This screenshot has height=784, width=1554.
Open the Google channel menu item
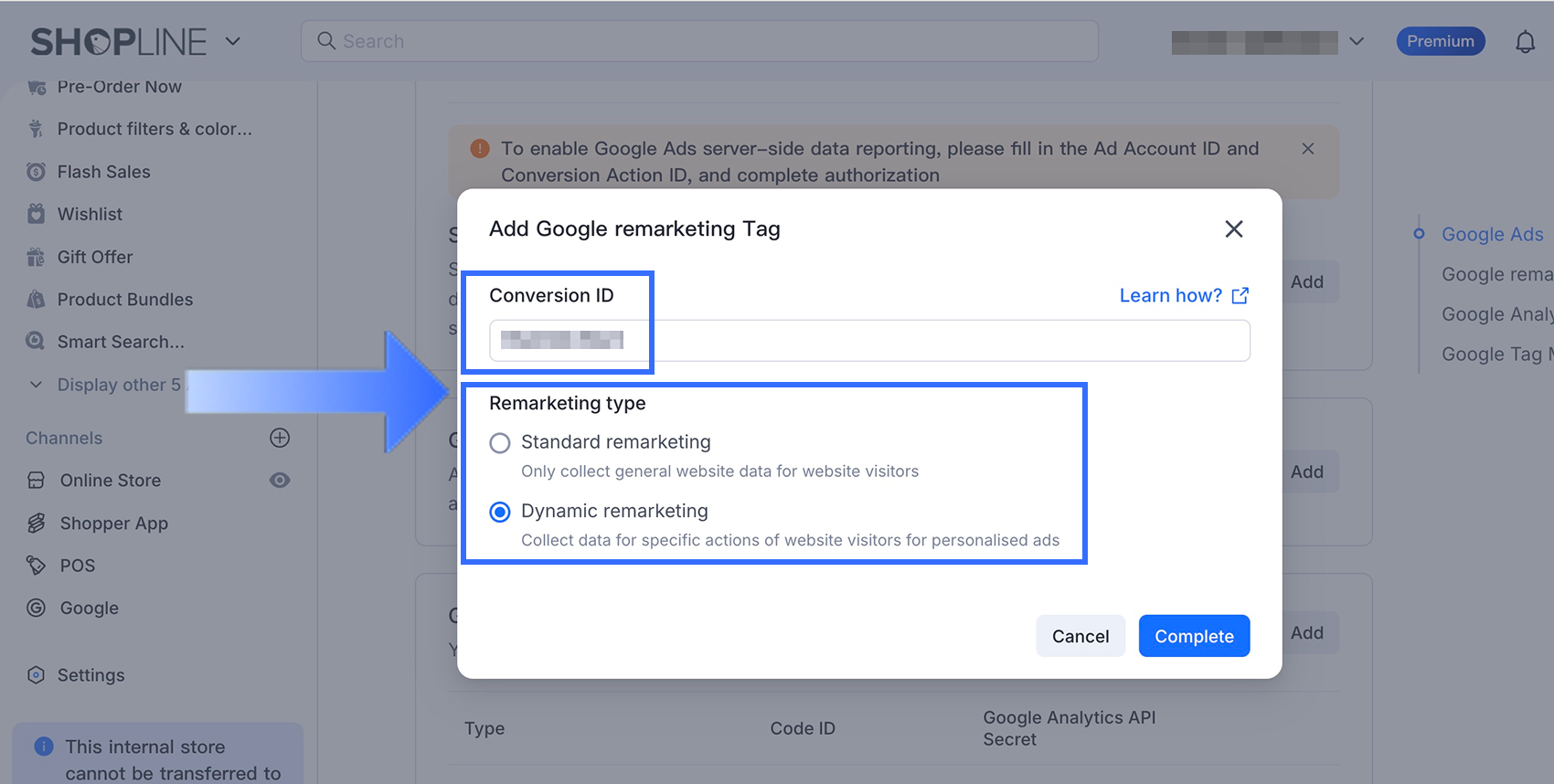pyautogui.click(x=89, y=609)
